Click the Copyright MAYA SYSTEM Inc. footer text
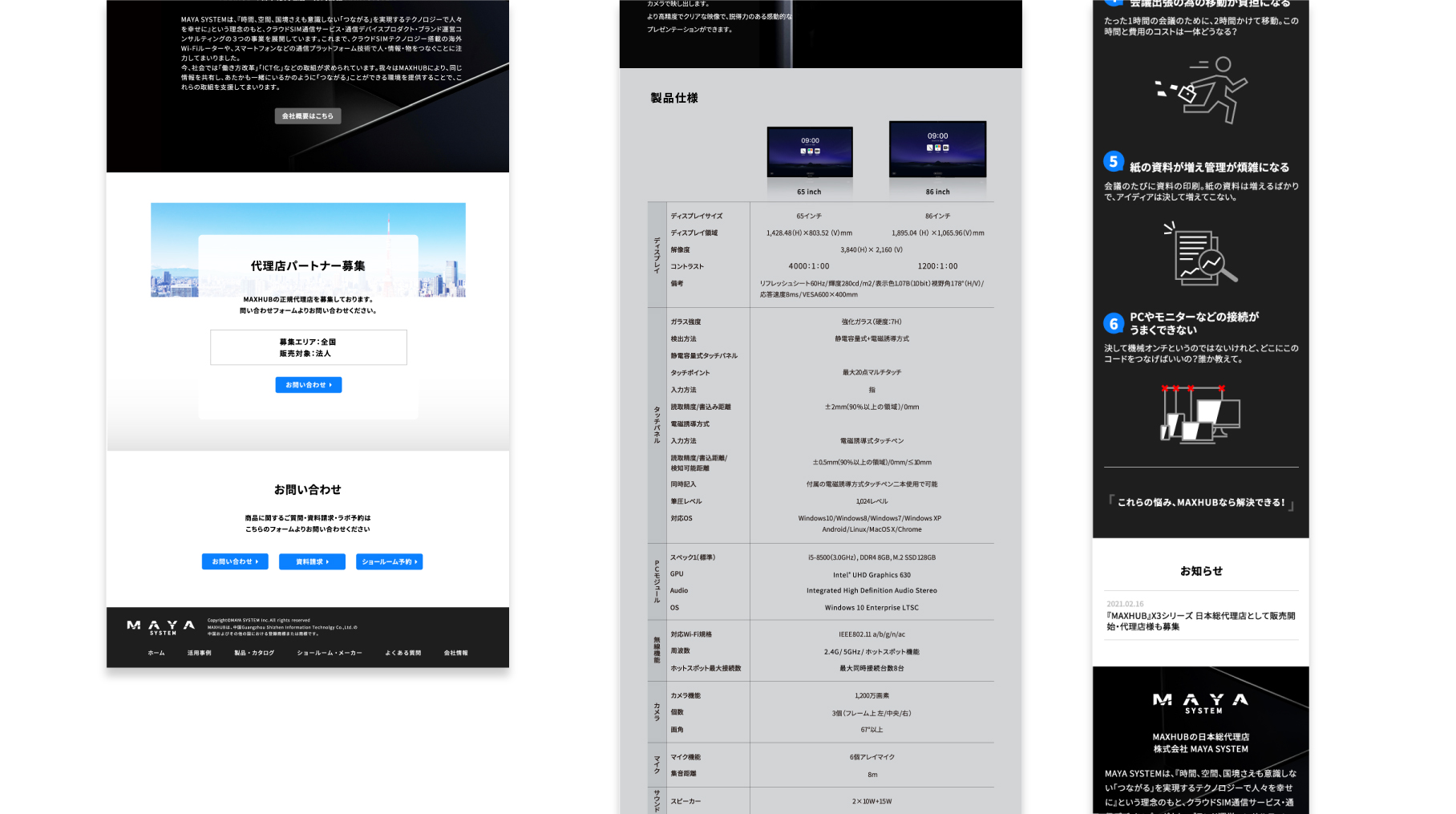Image resolution: width=1456 pixels, height=814 pixels. click(259, 620)
